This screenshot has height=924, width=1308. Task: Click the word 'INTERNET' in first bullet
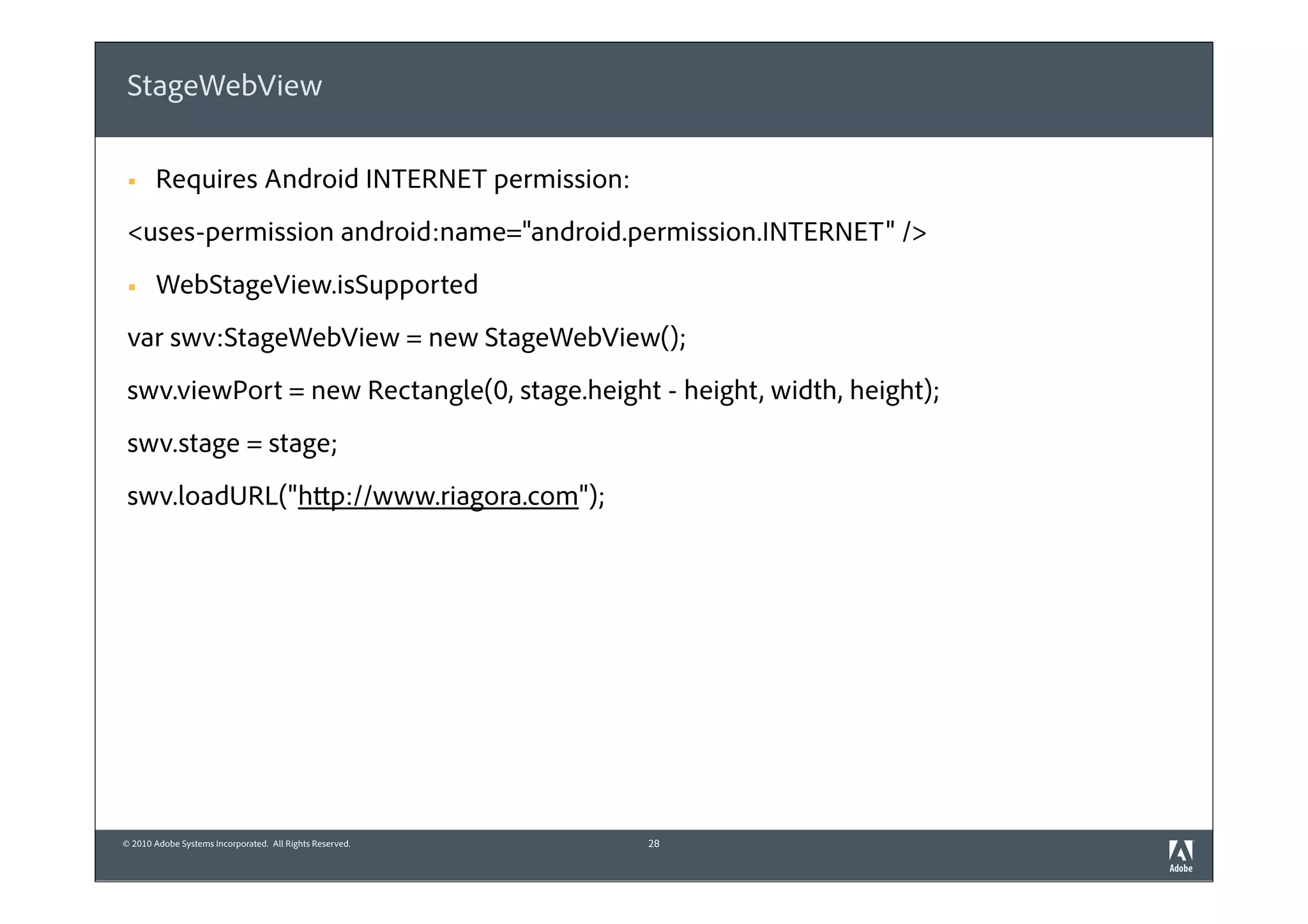[x=426, y=179]
